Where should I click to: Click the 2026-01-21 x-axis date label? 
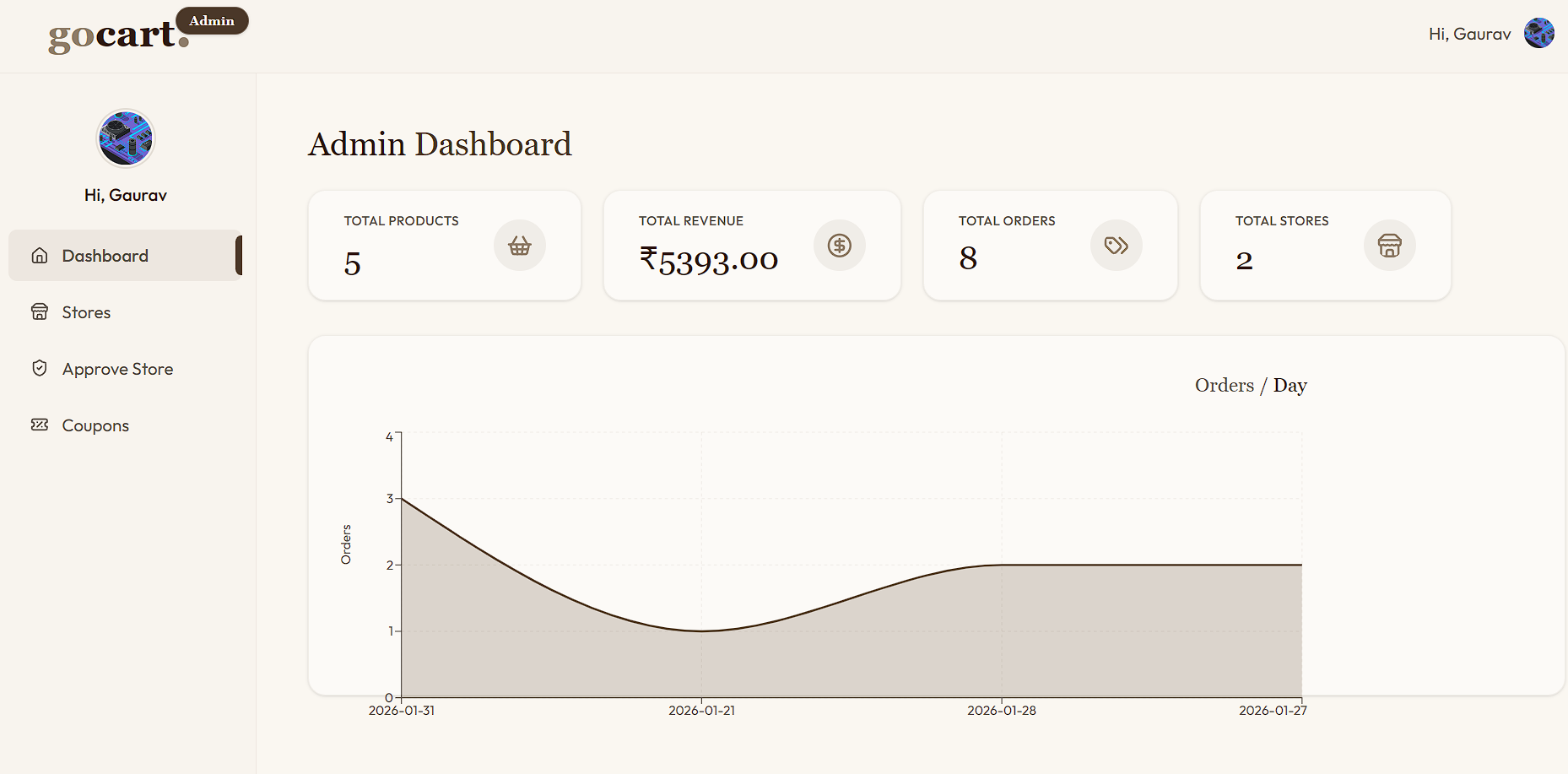point(701,711)
